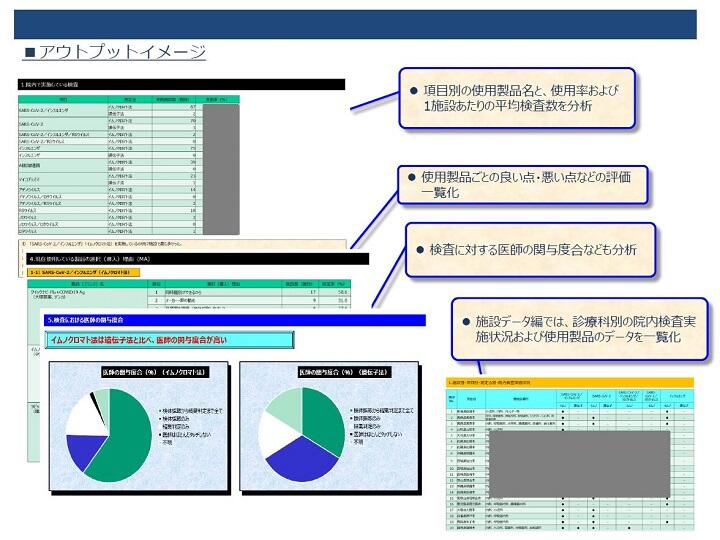Click cyan box イムノクロマト法は遺伝子法と比べ
Screen dimensions: 720x540
pyautogui.click(x=169, y=340)
